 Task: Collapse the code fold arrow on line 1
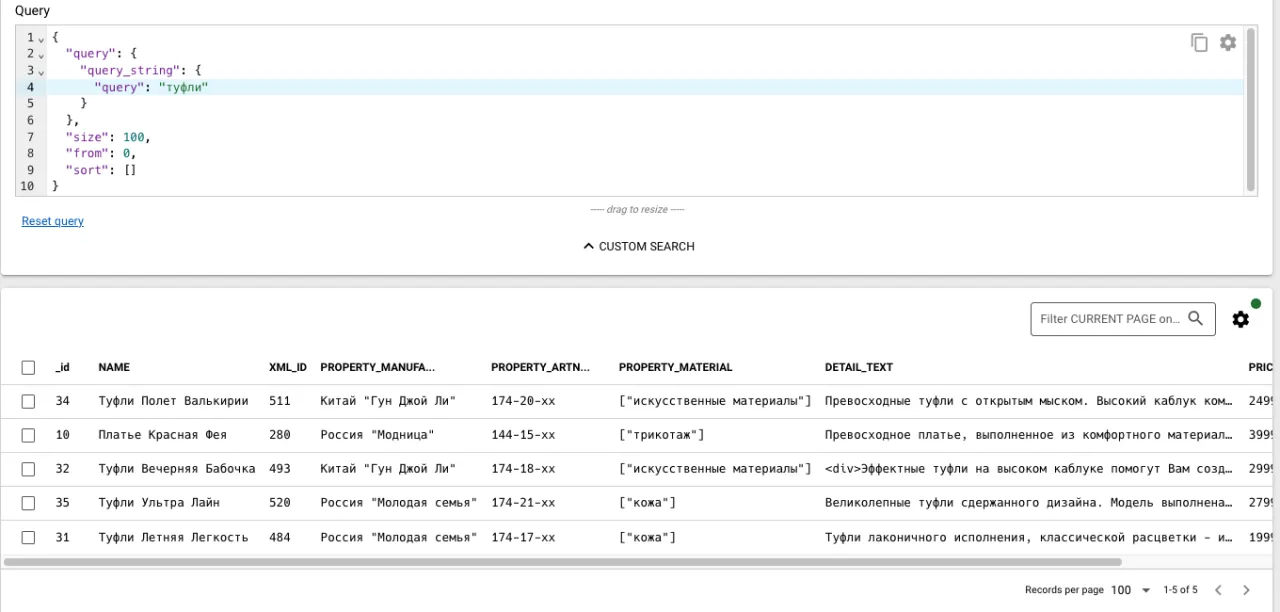tap(41, 38)
